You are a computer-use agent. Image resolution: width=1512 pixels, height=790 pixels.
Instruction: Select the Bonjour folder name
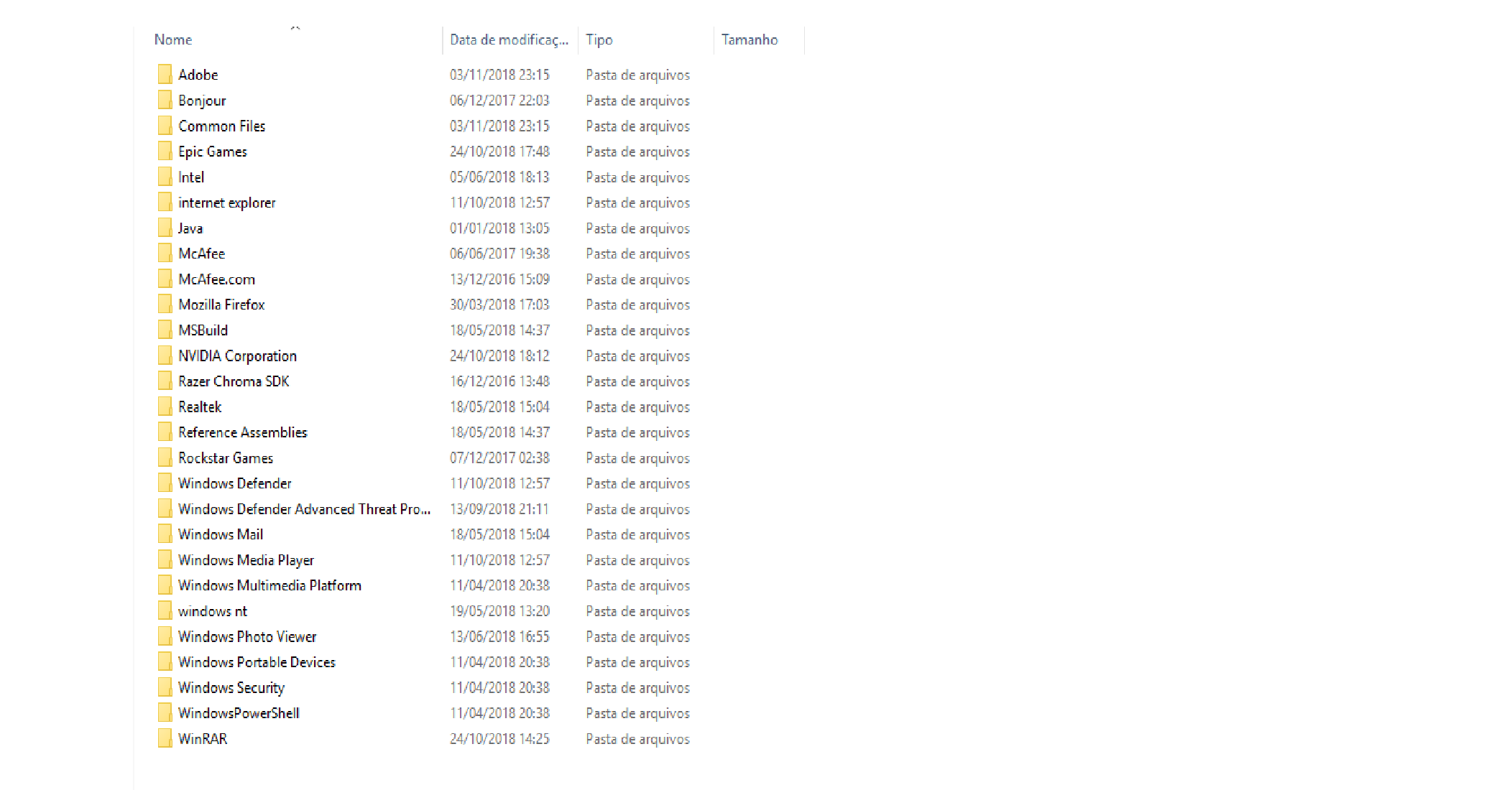[x=202, y=101]
